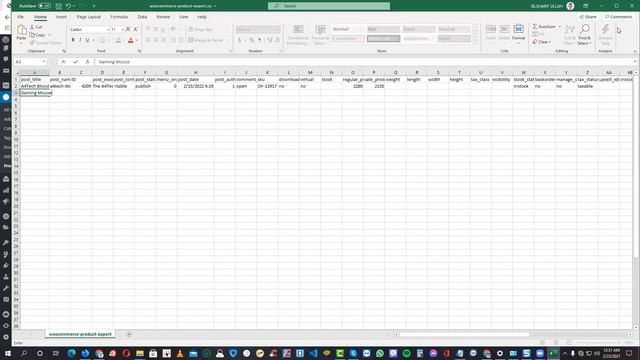Click the Undo arrow icon
The image size is (640, 360).
[x=68, y=6]
